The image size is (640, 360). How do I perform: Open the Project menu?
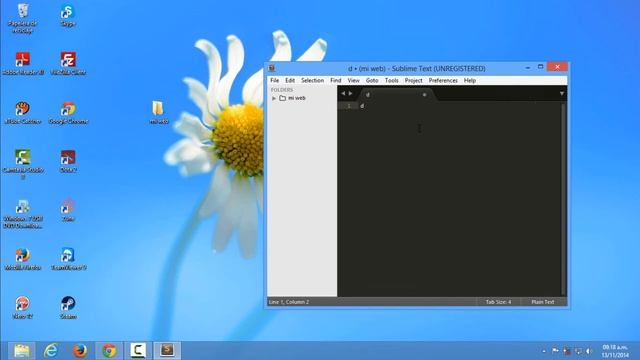pos(413,80)
